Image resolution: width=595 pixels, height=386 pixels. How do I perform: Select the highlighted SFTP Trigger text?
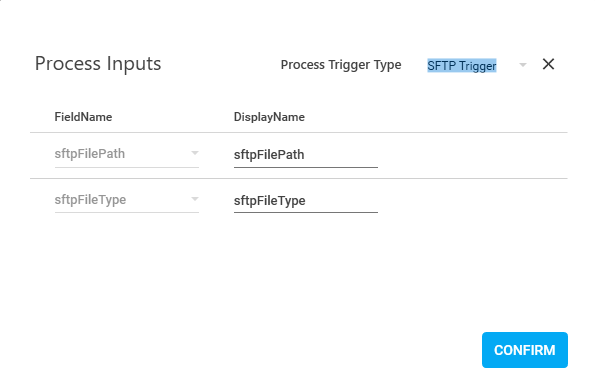[462, 66]
